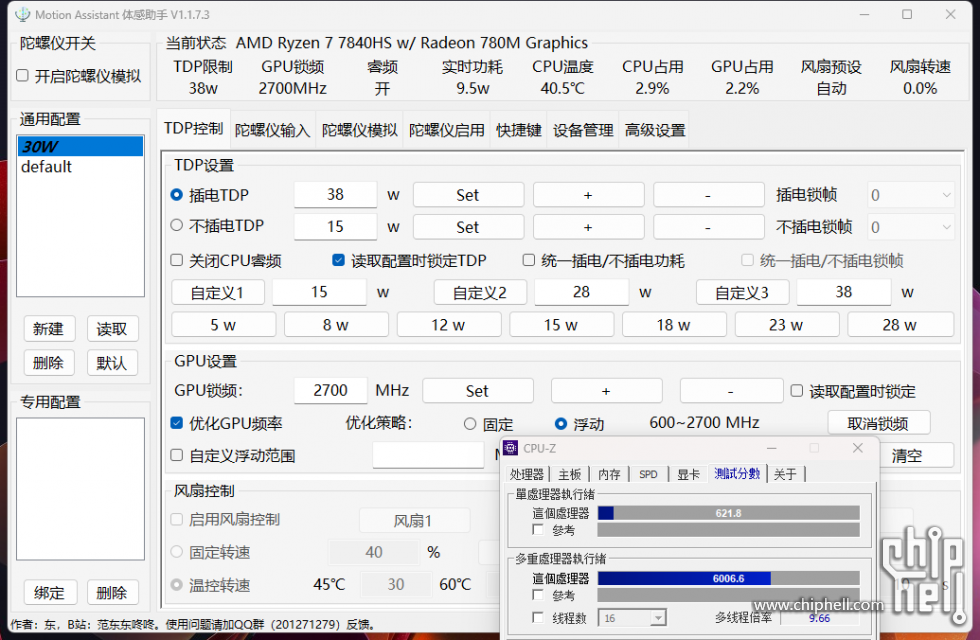Disable the 优化GPU频率 checkbox
The width and height of the screenshot is (980, 640).
[177, 423]
